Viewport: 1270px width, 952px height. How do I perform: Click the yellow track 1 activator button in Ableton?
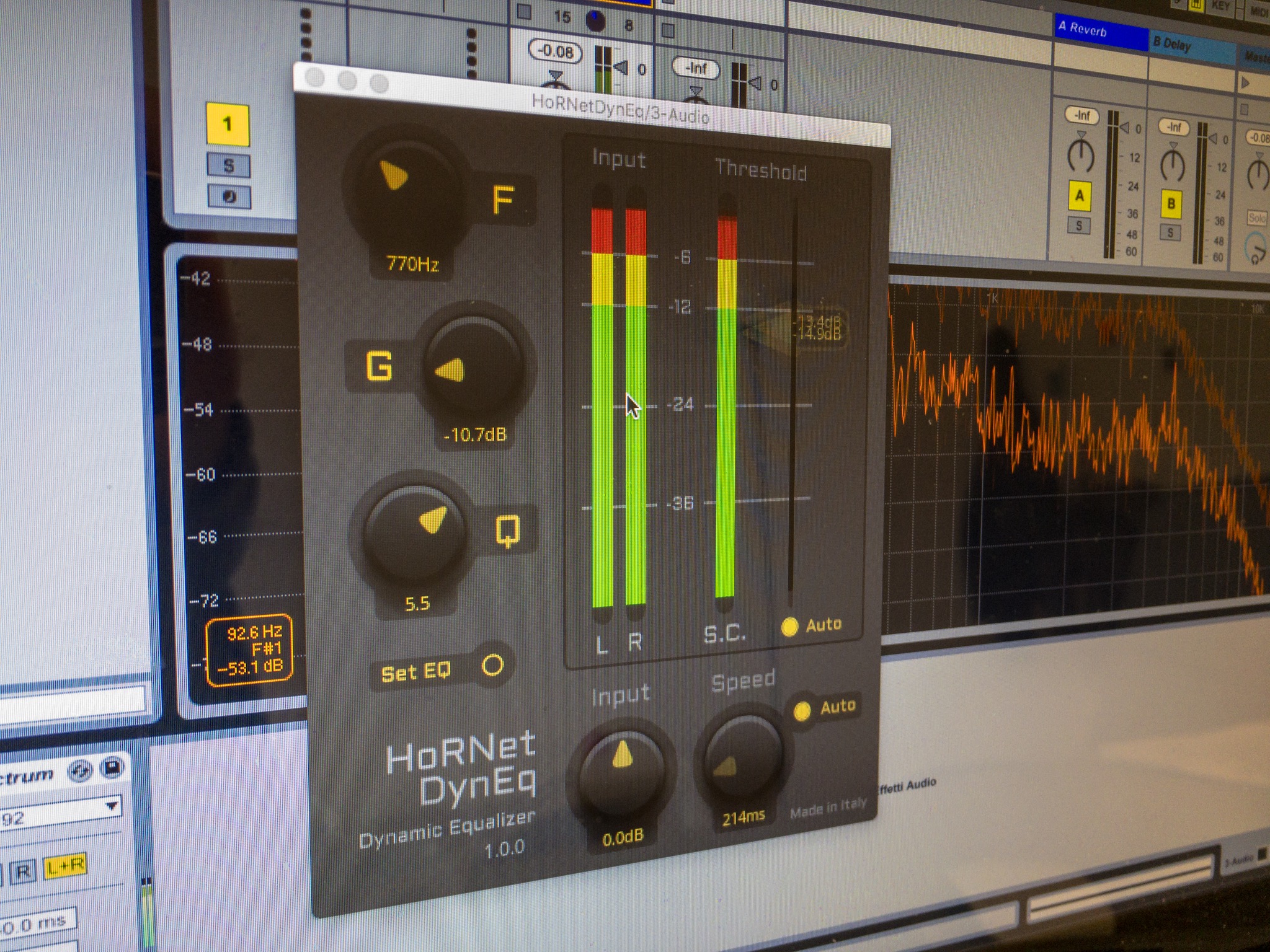[228, 125]
